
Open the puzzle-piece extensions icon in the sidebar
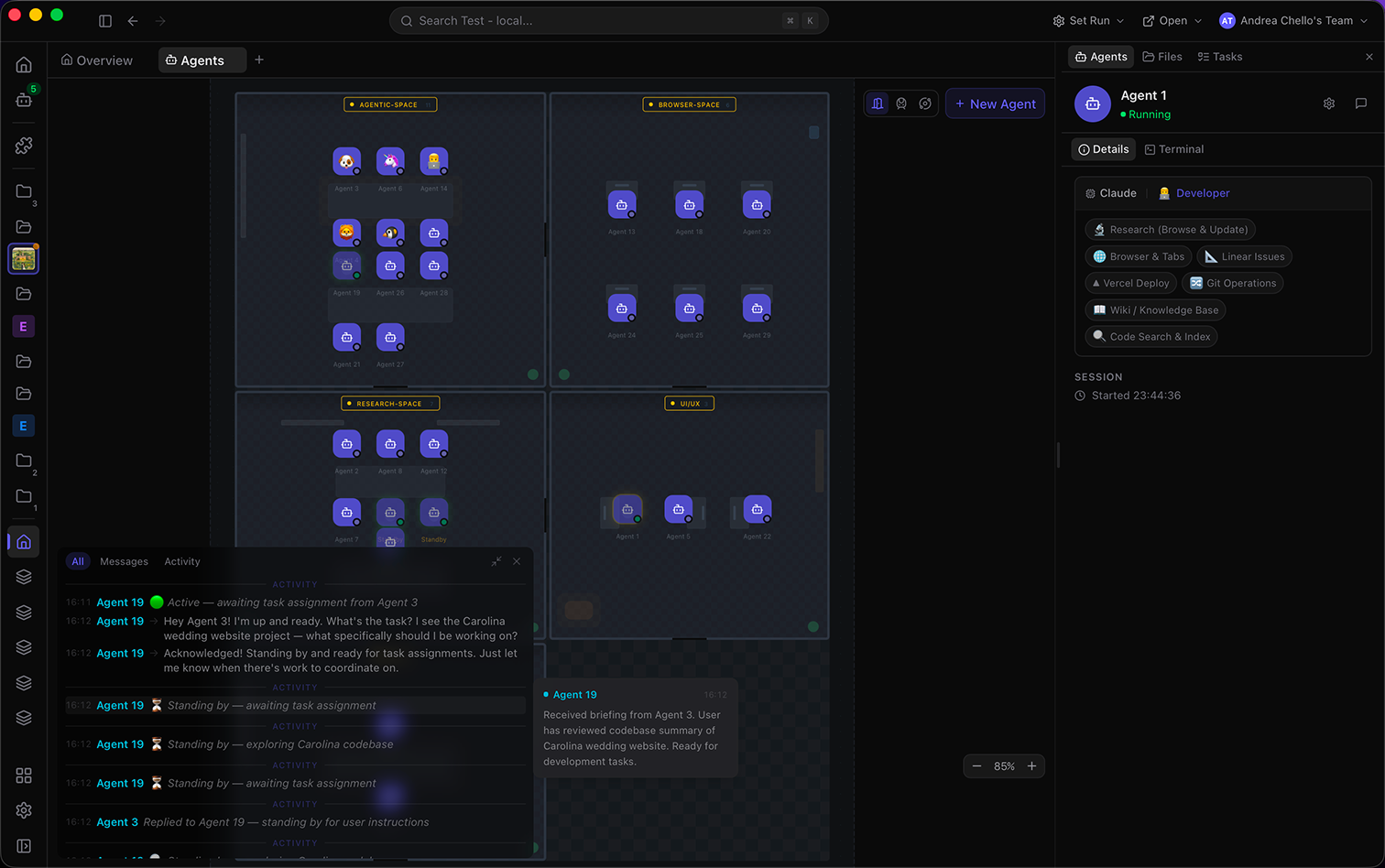[23, 145]
